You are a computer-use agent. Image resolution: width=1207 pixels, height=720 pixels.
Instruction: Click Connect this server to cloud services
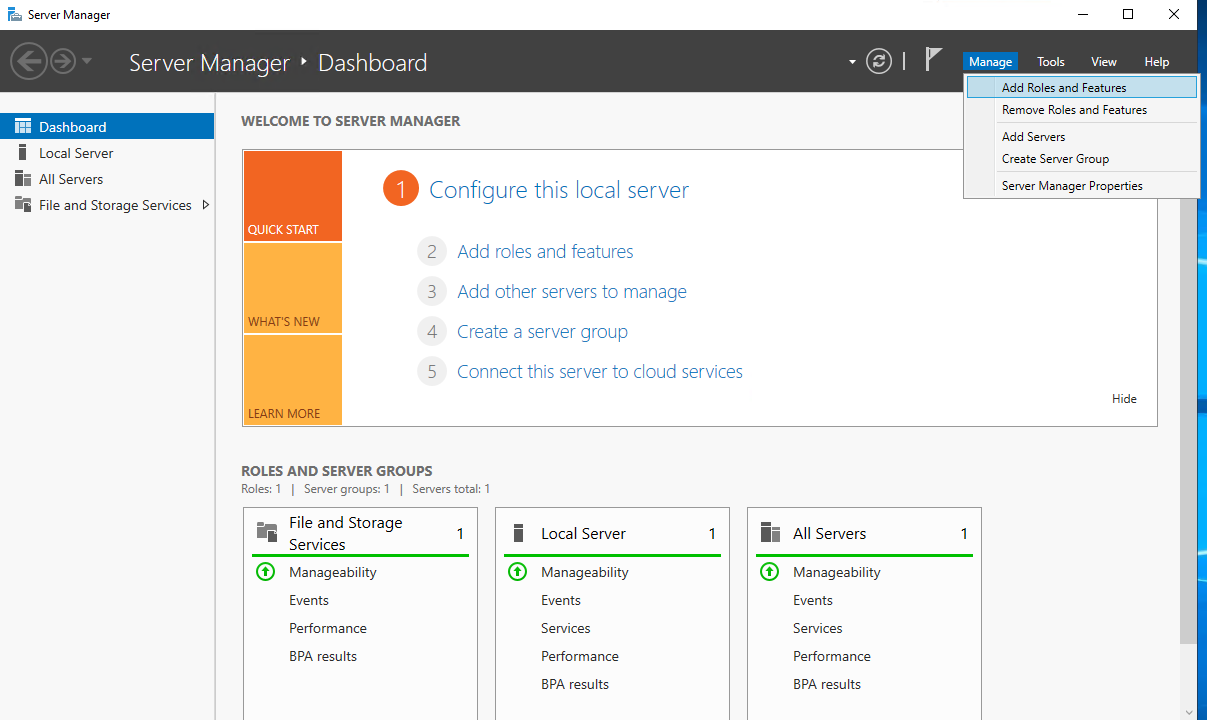point(600,372)
